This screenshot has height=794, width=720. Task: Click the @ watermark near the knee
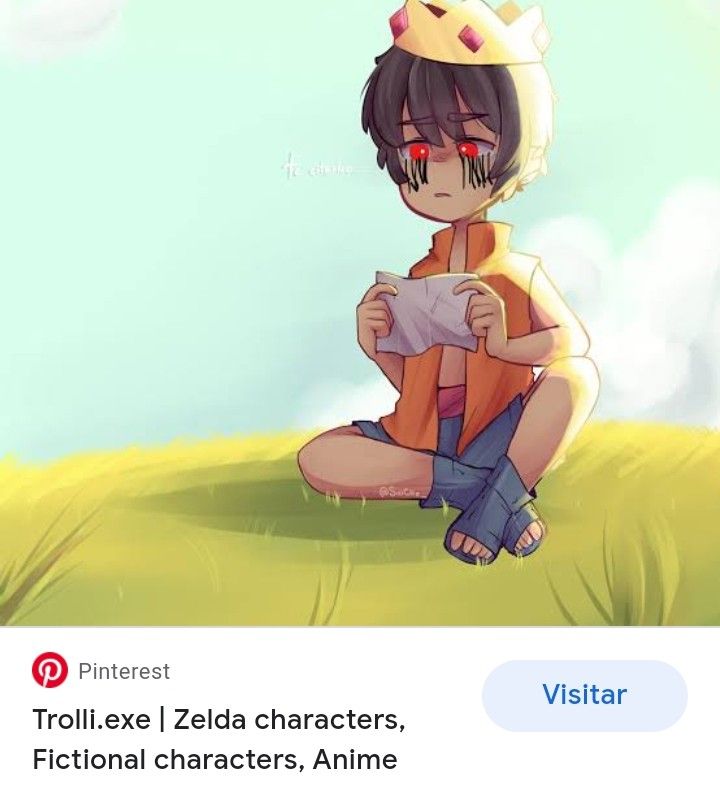pyautogui.click(x=403, y=491)
